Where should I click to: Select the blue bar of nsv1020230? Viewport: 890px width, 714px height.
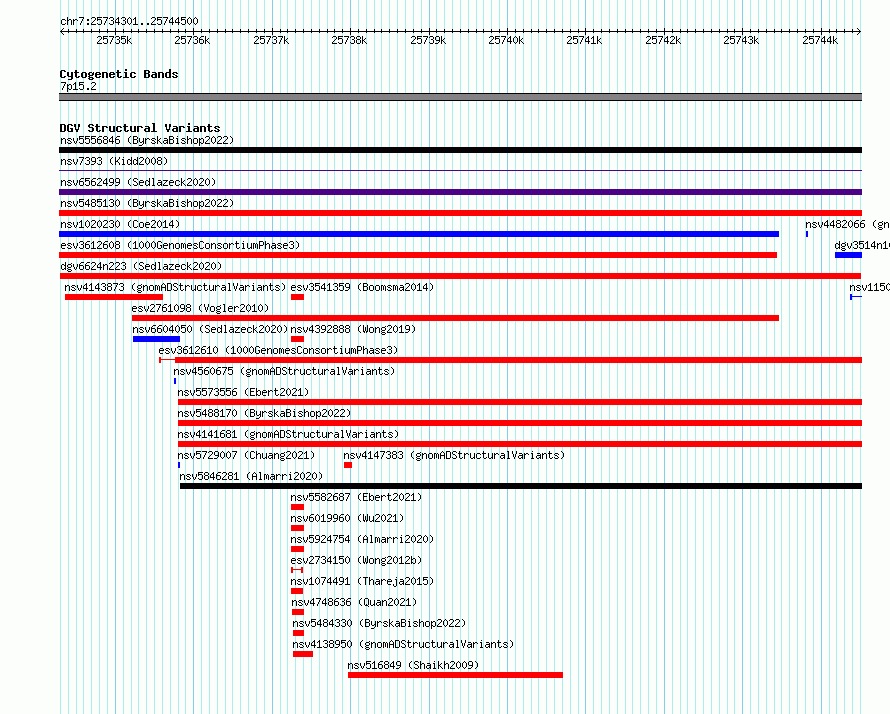click(x=419, y=234)
